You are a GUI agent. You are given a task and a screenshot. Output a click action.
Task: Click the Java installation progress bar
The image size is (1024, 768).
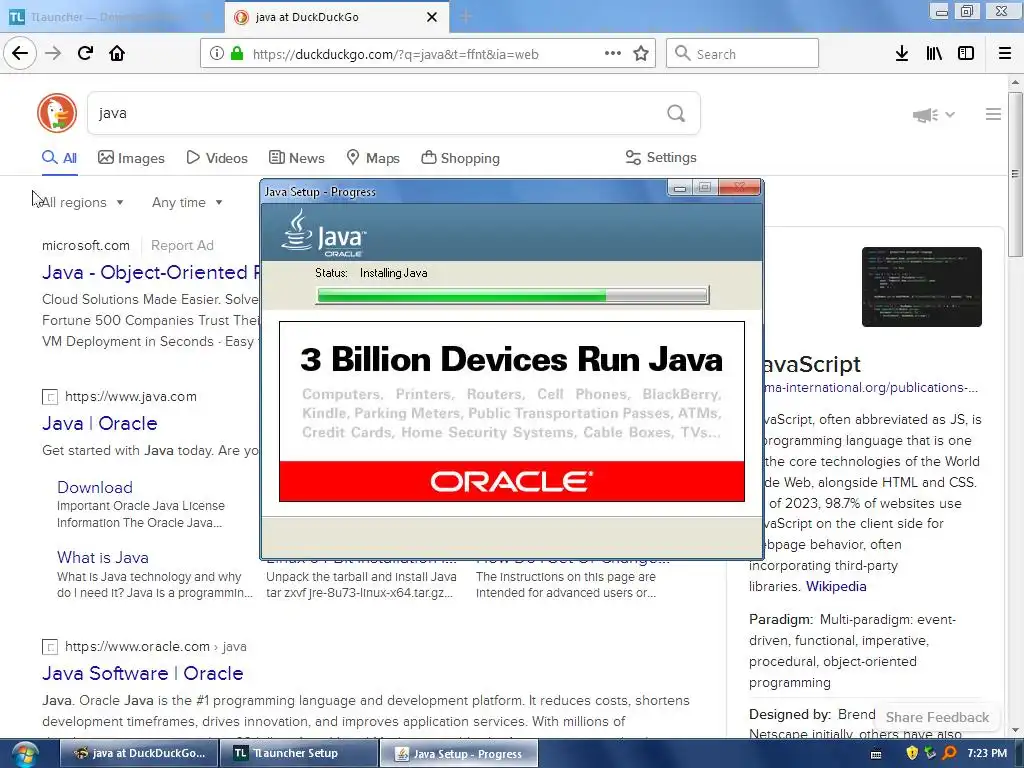(513, 296)
